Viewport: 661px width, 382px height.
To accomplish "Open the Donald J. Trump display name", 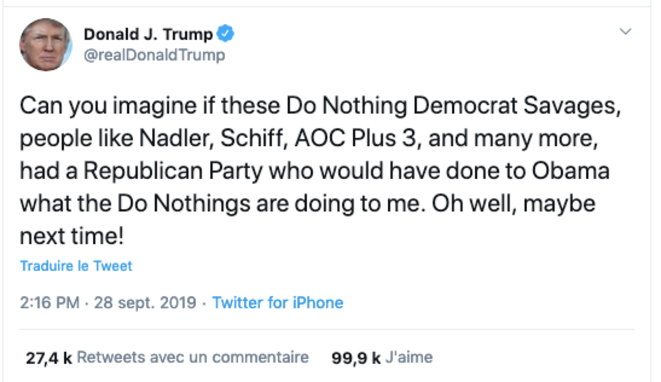I will tap(148, 34).
